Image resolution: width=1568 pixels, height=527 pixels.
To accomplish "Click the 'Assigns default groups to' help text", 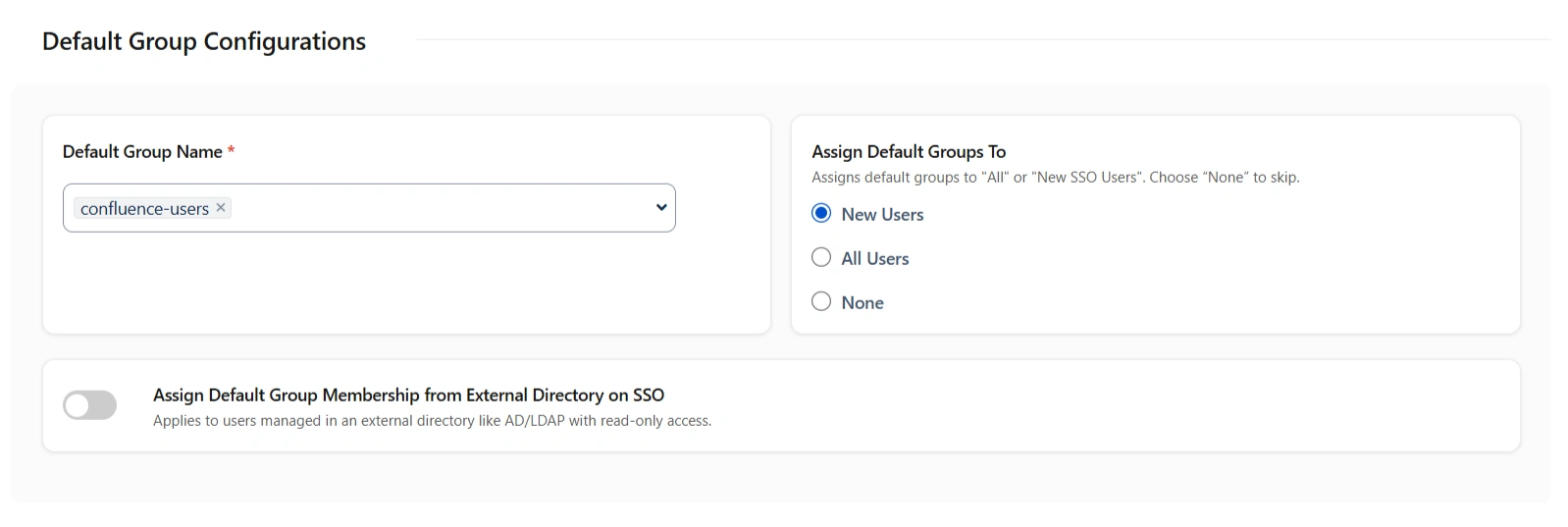I will (1056, 177).
